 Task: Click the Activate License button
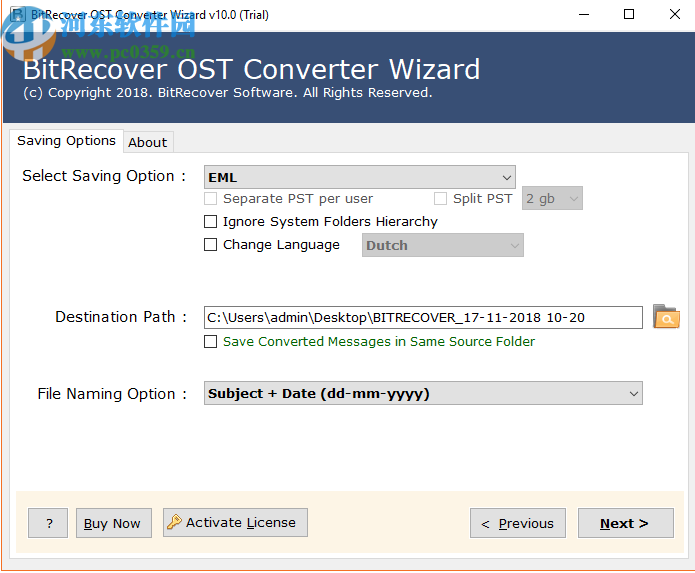[x=235, y=522]
